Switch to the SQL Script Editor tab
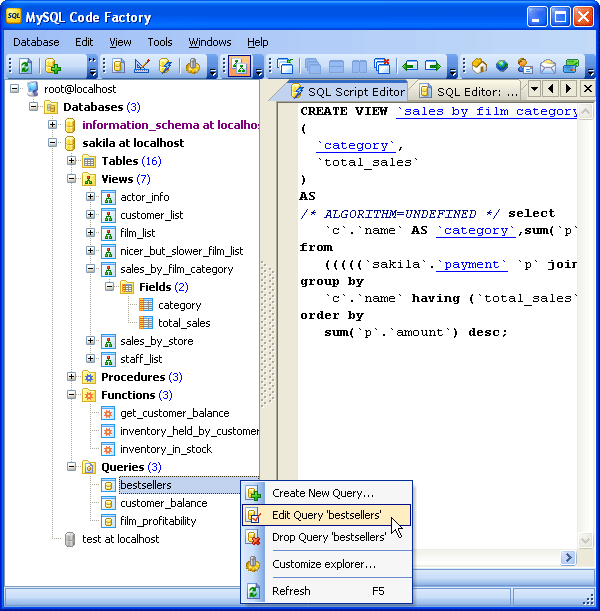Image resolution: width=600 pixels, height=611 pixels. point(348,92)
